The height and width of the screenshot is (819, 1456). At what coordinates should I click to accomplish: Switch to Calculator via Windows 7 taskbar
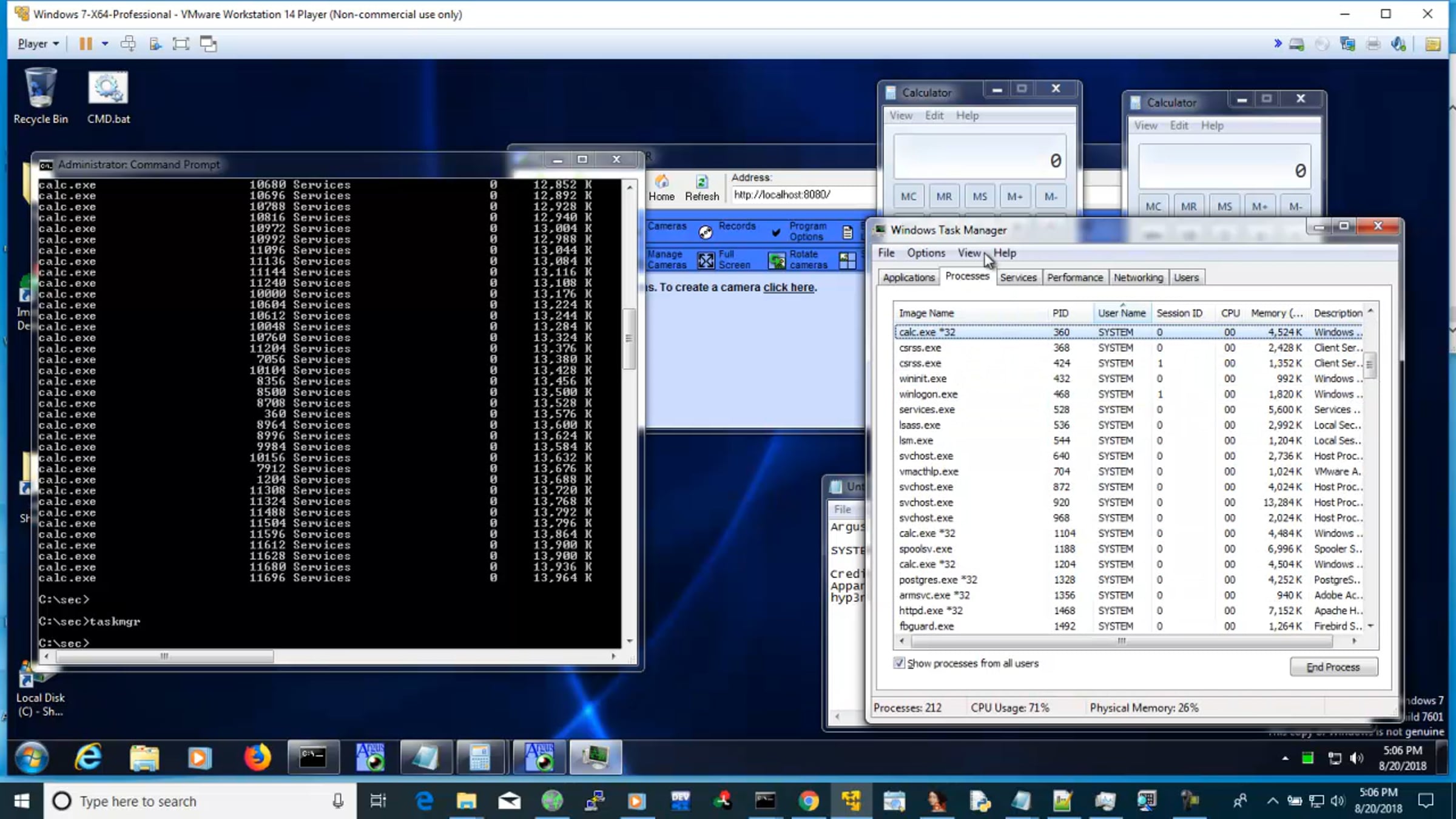[x=480, y=758]
